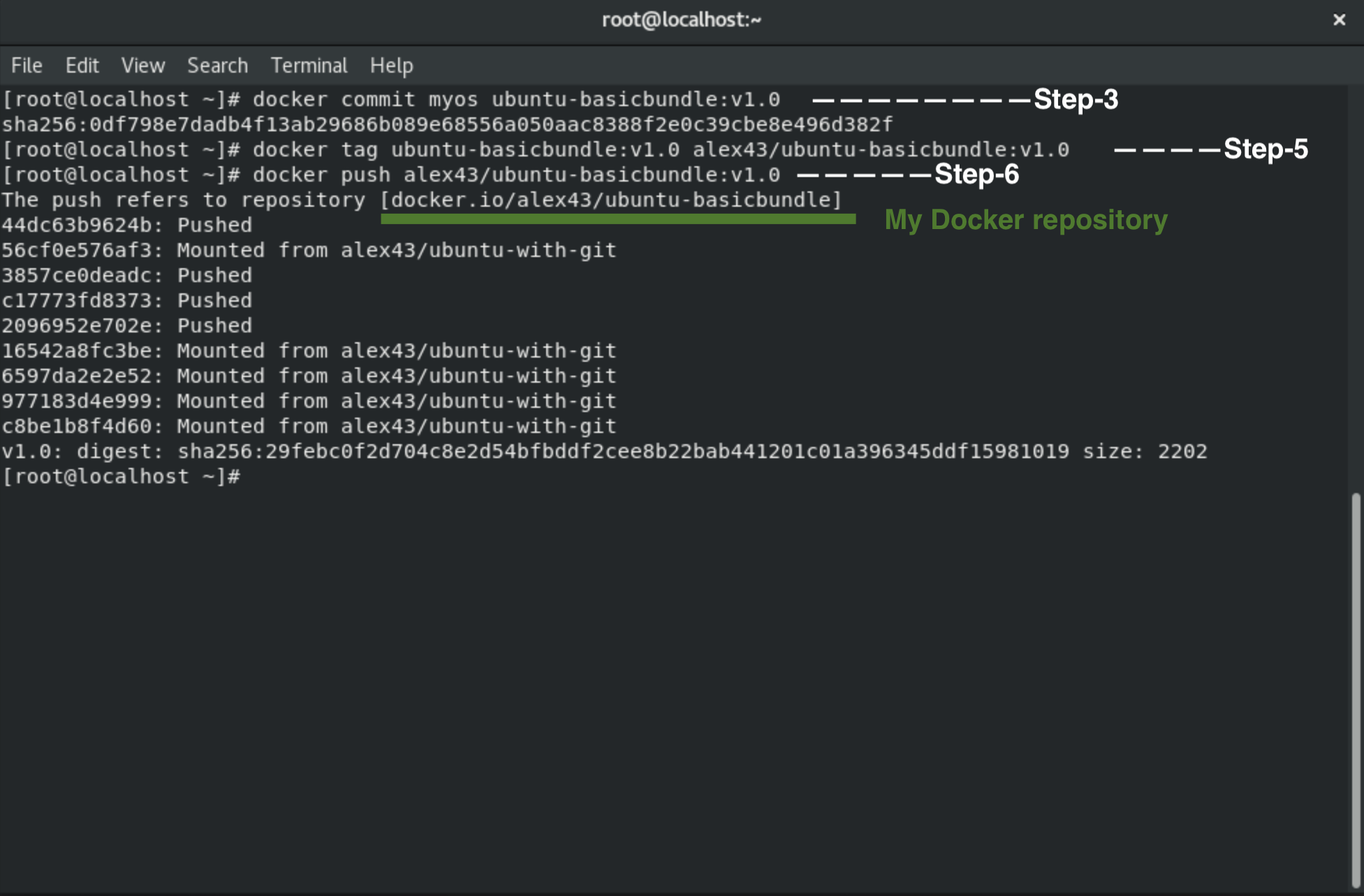The width and height of the screenshot is (1364, 896).
Task: Open the Help menu
Action: pos(391,66)
